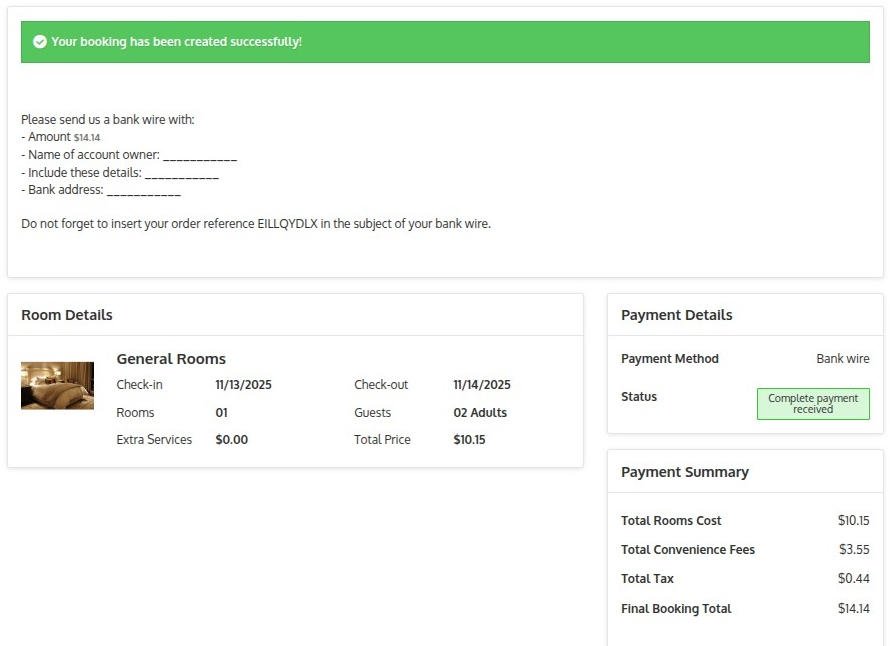Click the Payment Details panel heading

click(x=676, y=315)
